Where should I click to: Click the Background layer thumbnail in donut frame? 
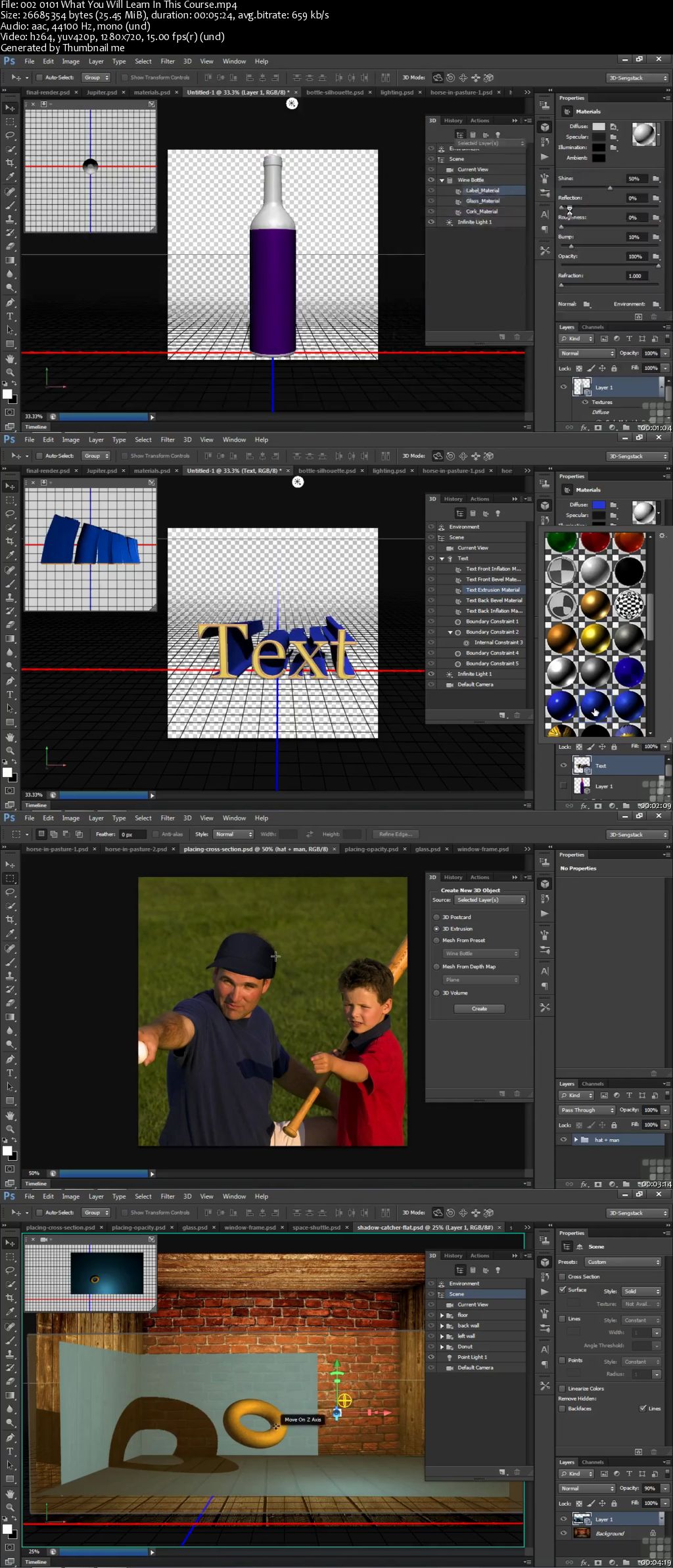pyautogui.click(x=582, y=1533)
